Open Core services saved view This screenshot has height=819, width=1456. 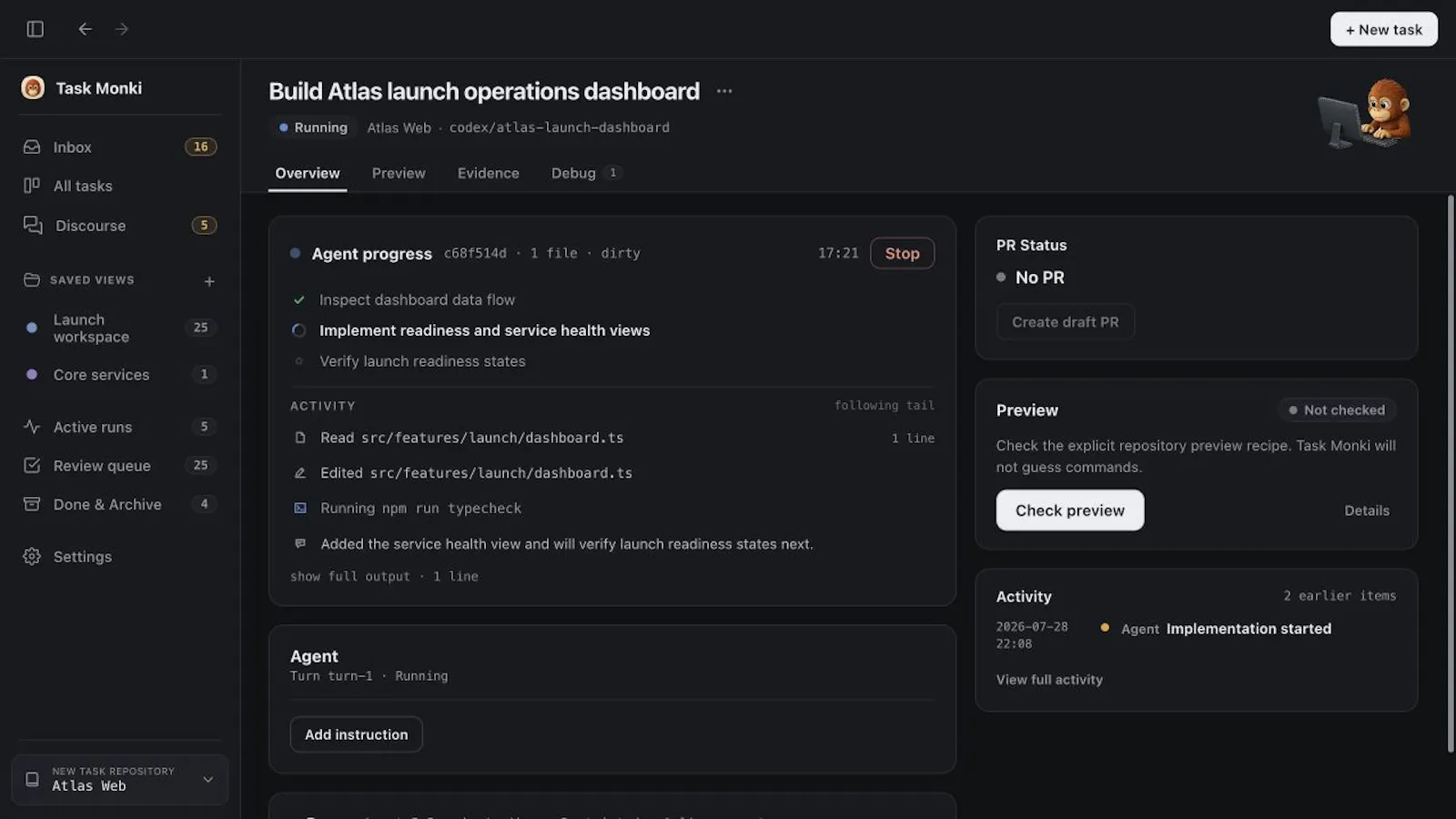119,374
